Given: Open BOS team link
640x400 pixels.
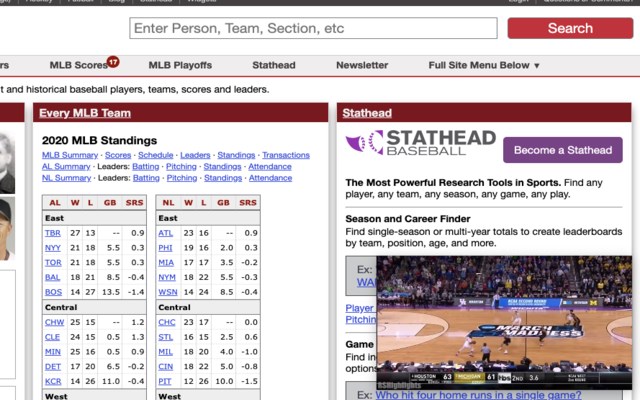Looking at the screenshot, I should (x=53, y=292).
